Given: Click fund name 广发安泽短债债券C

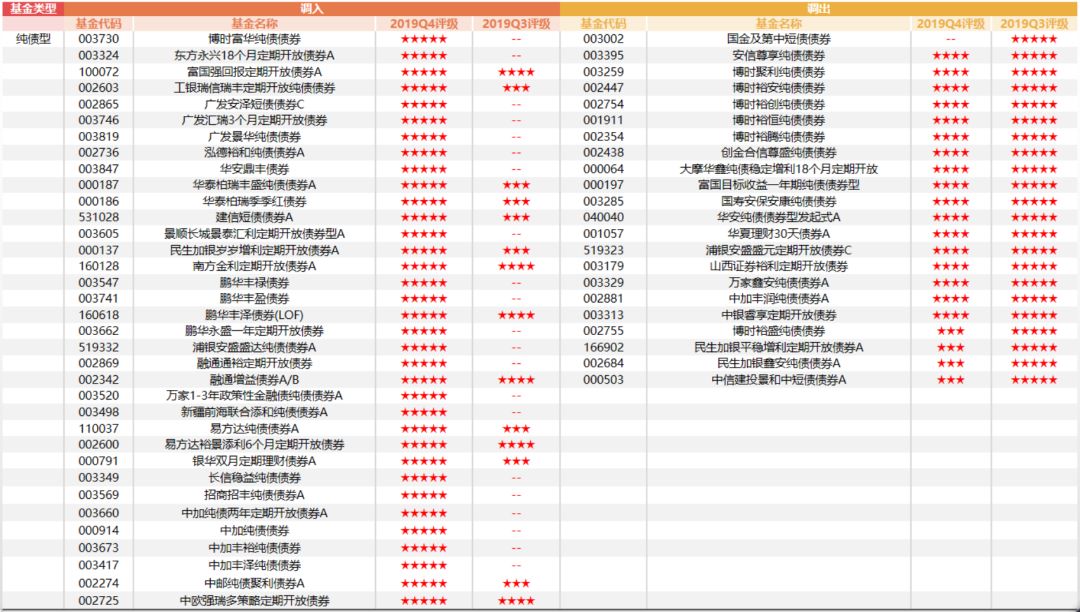Looking at the screenshot, I should pyautogui.click(x=255, y=104).
